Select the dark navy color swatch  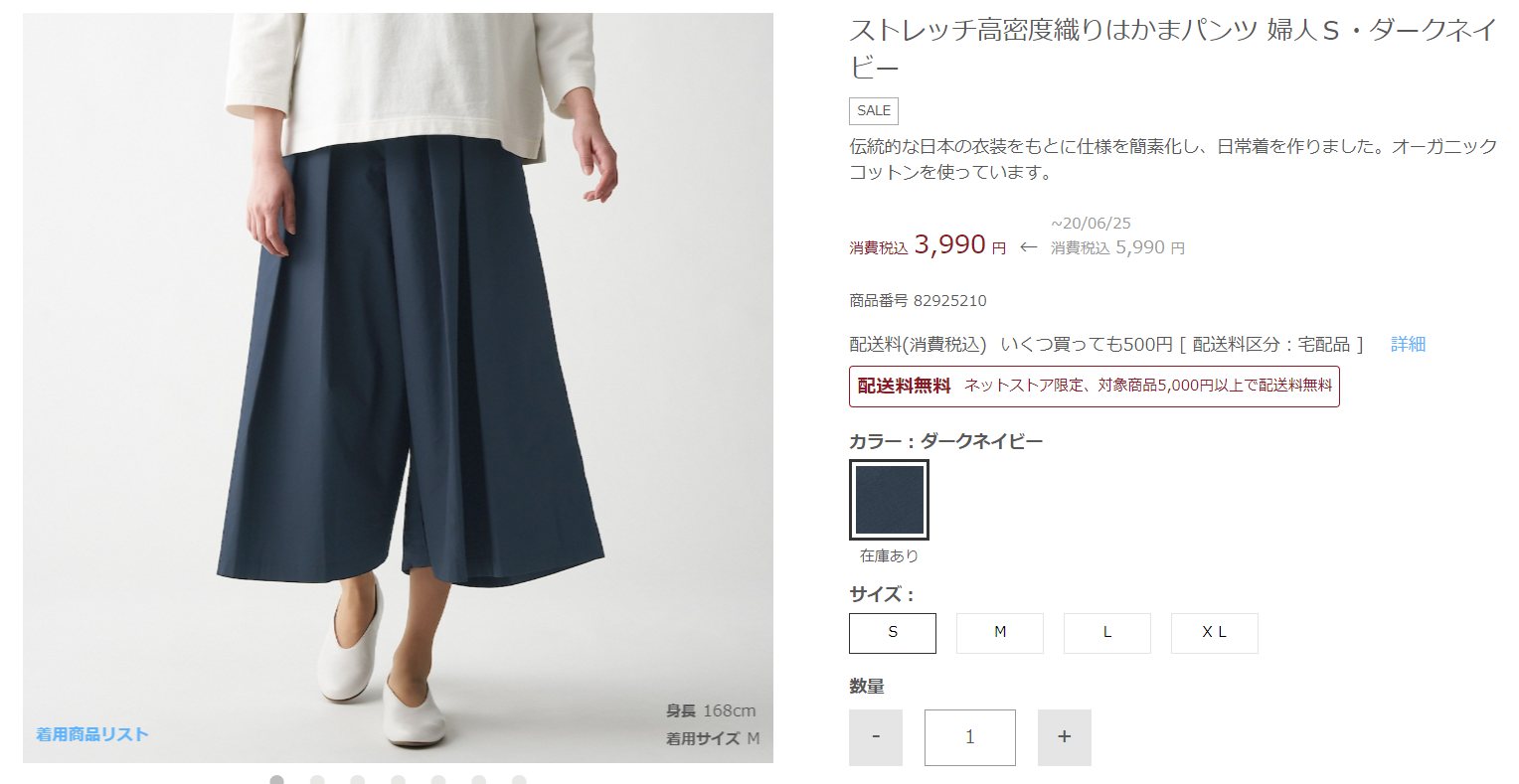(889, 500)
